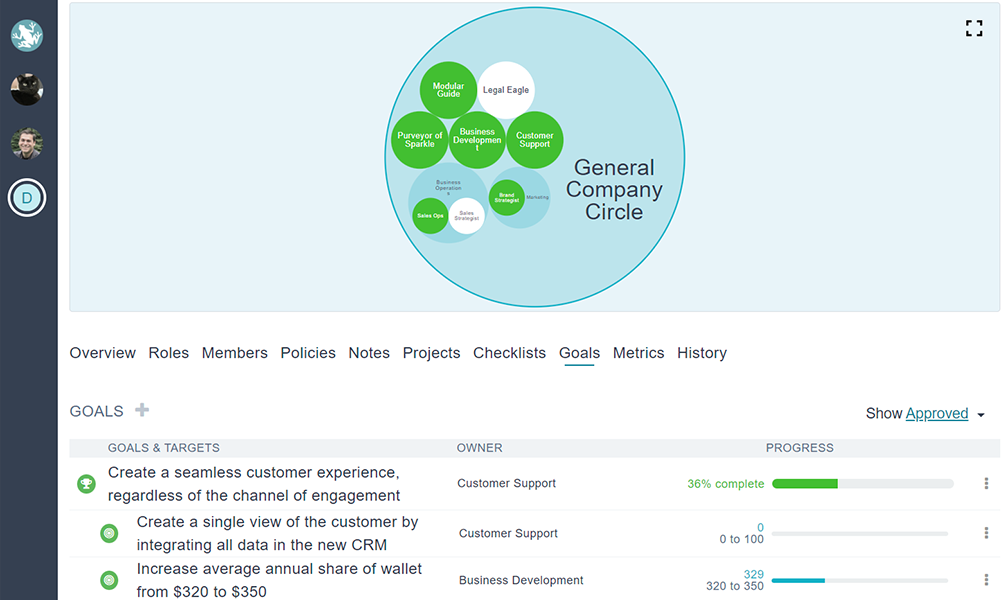Click the Customer Support role circle
Screen dimensions: 1001x600
click(535, 140)
